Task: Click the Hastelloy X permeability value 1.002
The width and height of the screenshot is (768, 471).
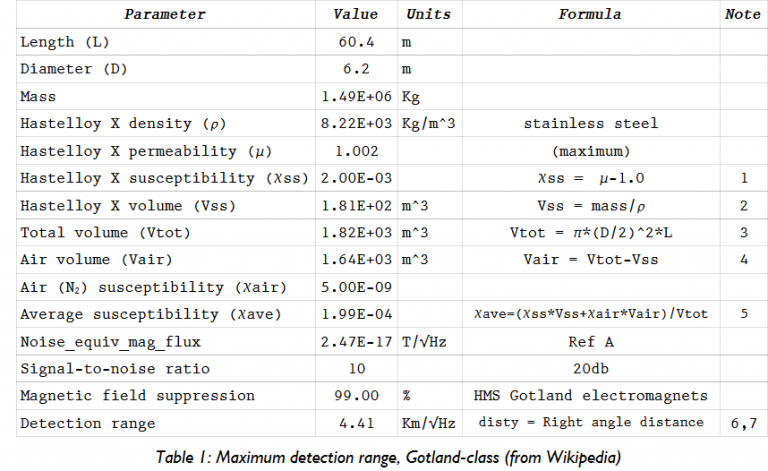Action: point(355,151)
